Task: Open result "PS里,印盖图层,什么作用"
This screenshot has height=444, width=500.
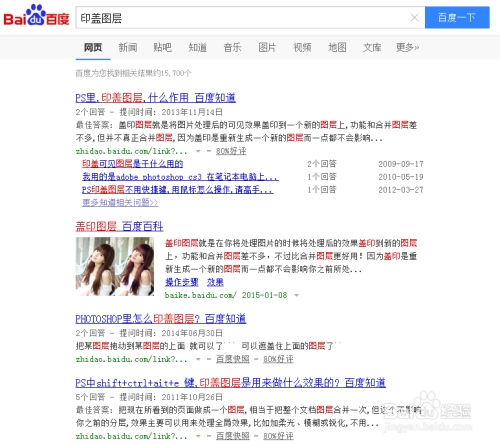Action: [x=156, y=98]
